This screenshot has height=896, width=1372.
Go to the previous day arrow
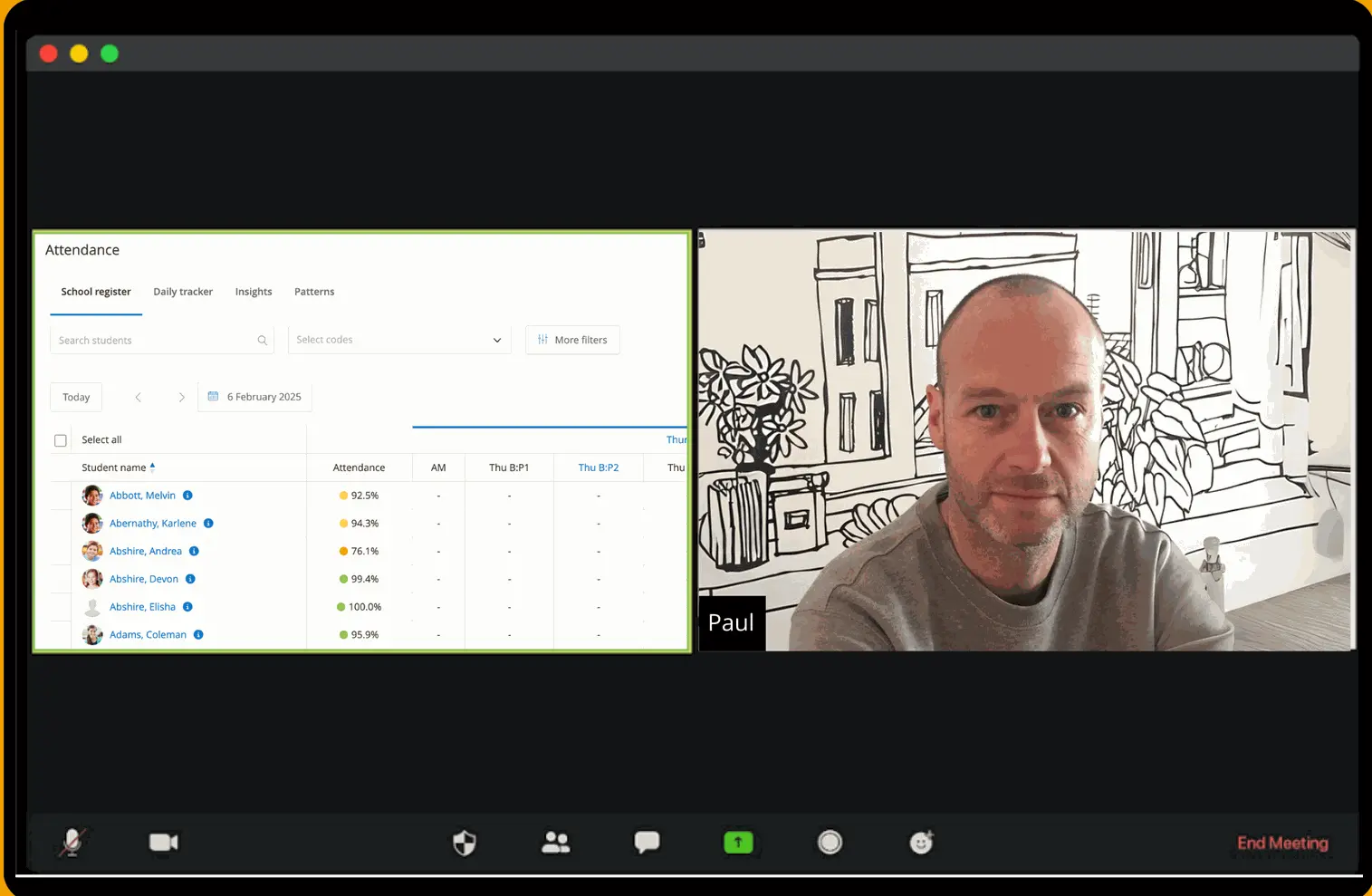coord(138,397)
